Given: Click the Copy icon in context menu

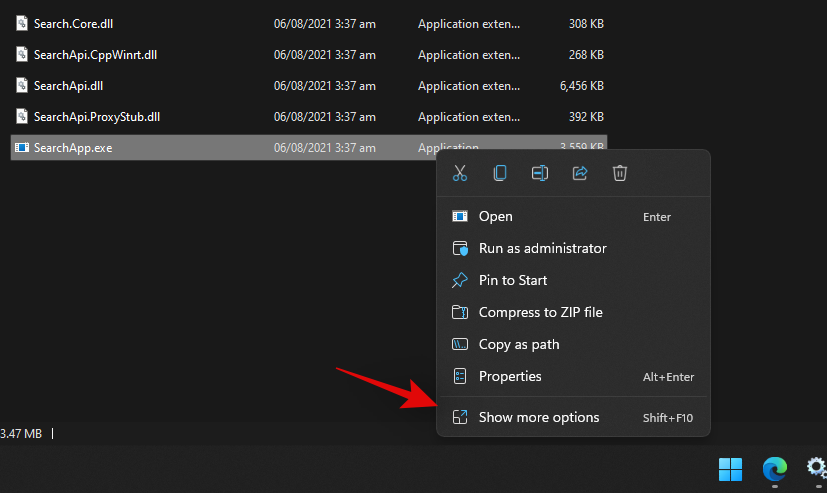Looking at the screenshot, I should pos(500,173).
